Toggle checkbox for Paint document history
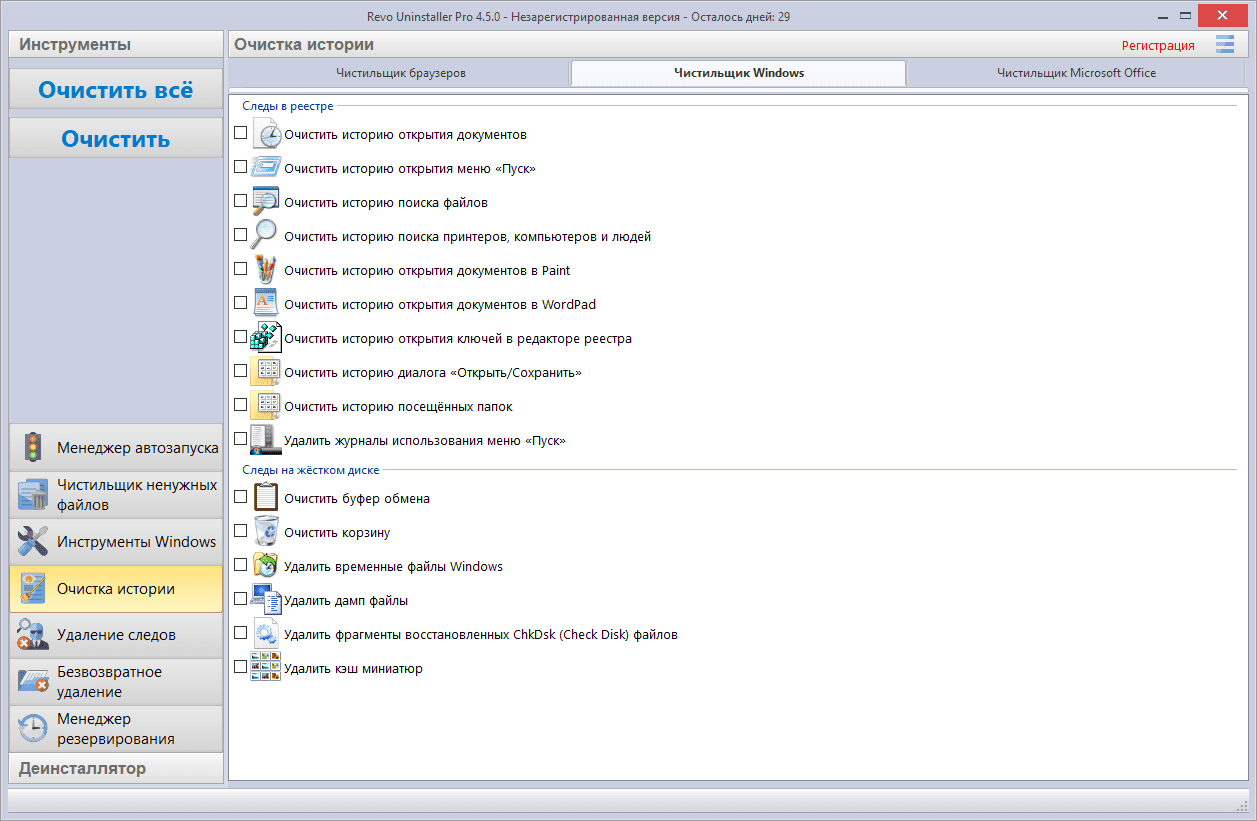 [x=240, y=268]
